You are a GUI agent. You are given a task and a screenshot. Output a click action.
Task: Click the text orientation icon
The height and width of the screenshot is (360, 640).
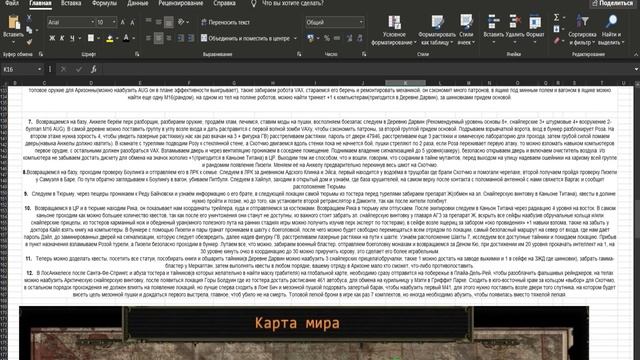[181, 22]
